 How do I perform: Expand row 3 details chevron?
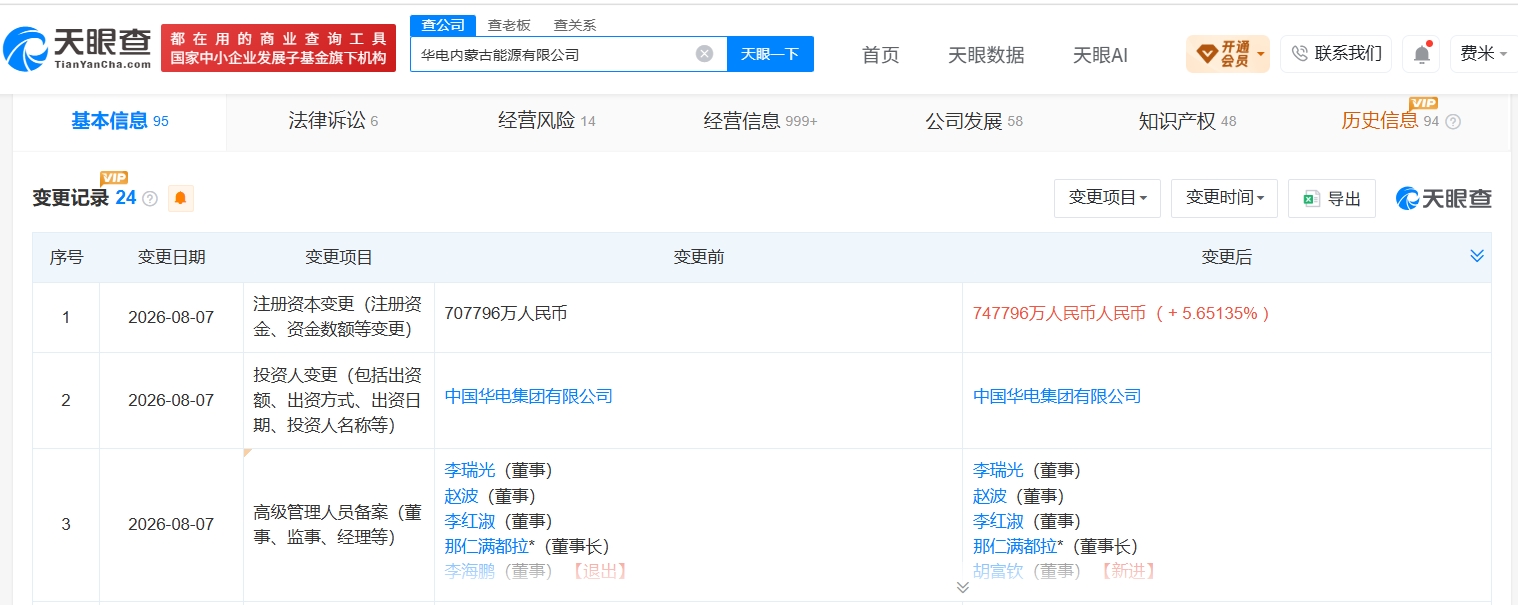962,588
